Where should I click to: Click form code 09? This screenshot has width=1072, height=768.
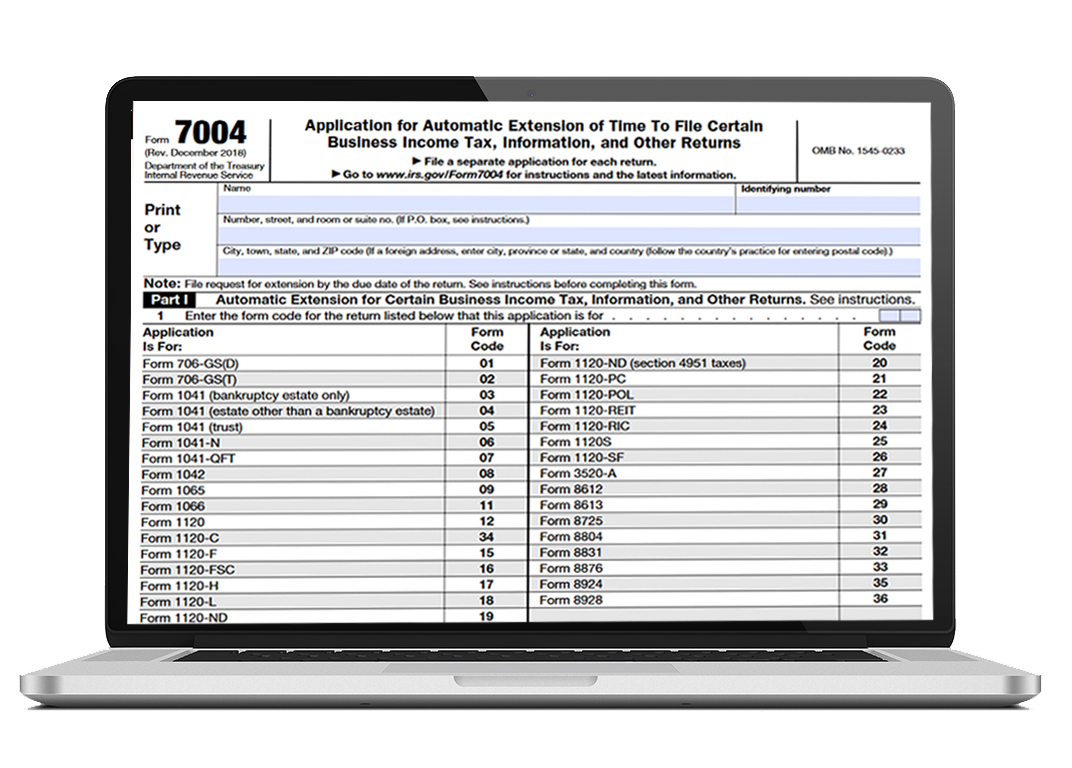point(487,490)
